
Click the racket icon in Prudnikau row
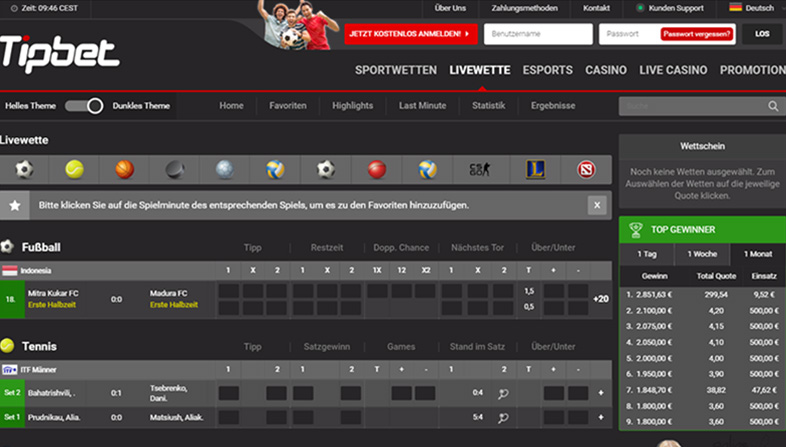pyautogui.click(x=503, y=417)
